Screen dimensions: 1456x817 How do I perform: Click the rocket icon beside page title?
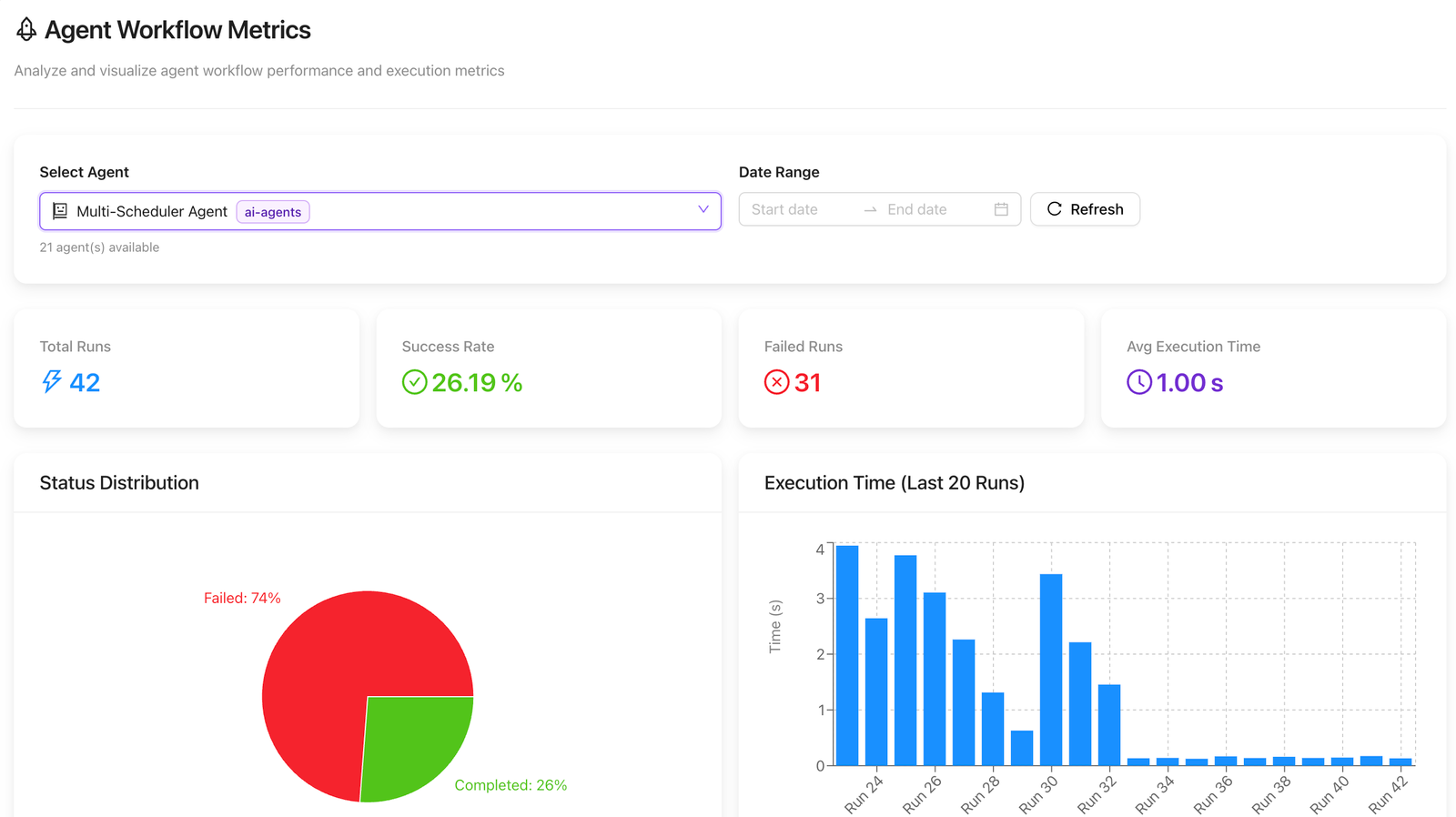point(26,30)
